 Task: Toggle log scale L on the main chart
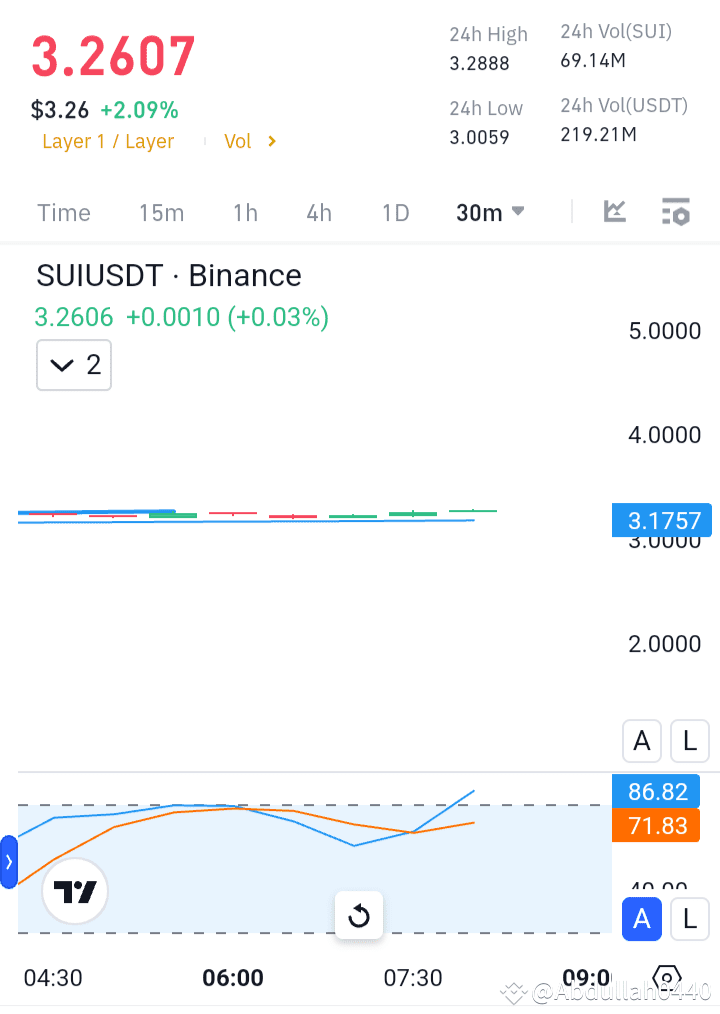[x=689, y=741]
